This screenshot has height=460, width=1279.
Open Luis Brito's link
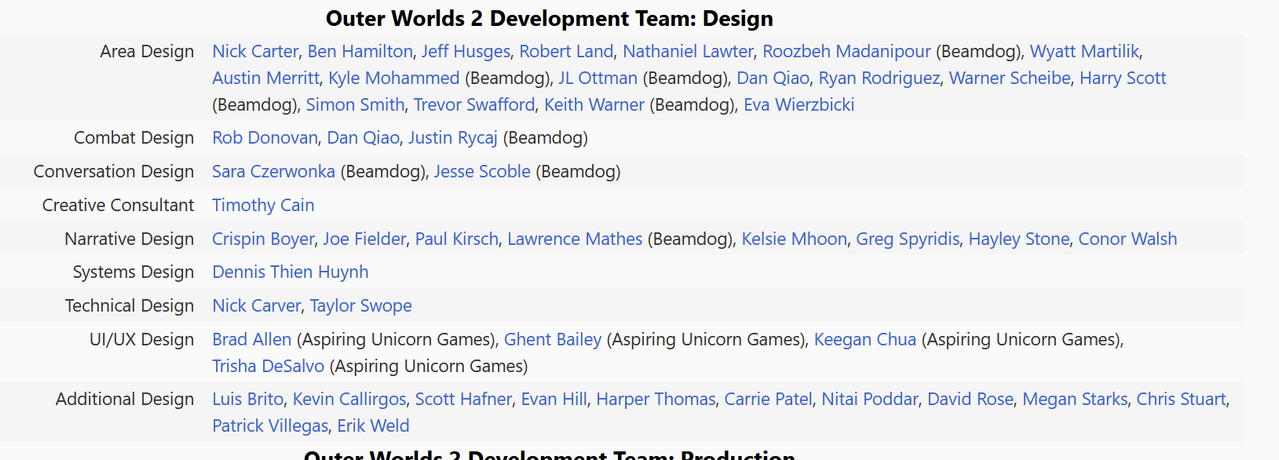[248, 399]
